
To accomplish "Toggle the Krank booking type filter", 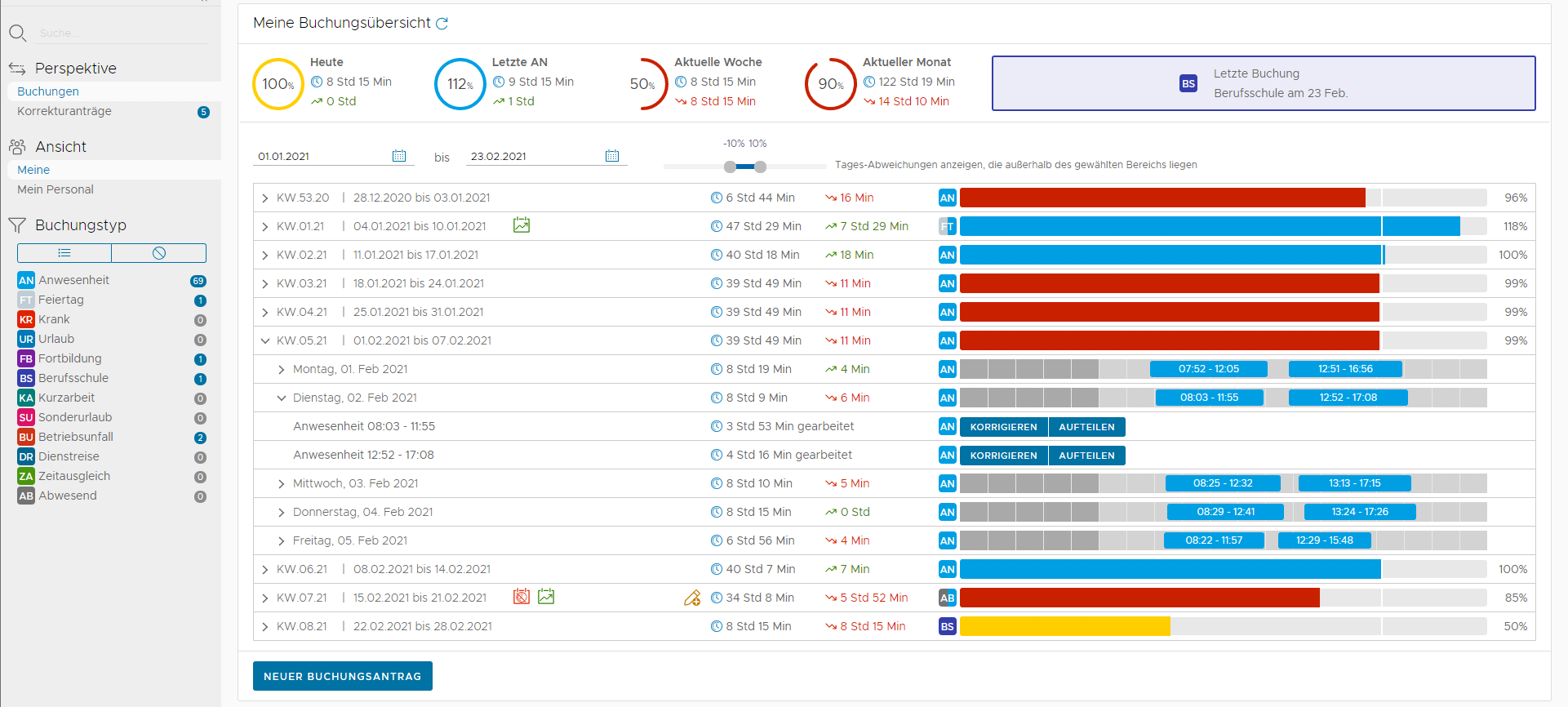I will click(x=54, y=319).
